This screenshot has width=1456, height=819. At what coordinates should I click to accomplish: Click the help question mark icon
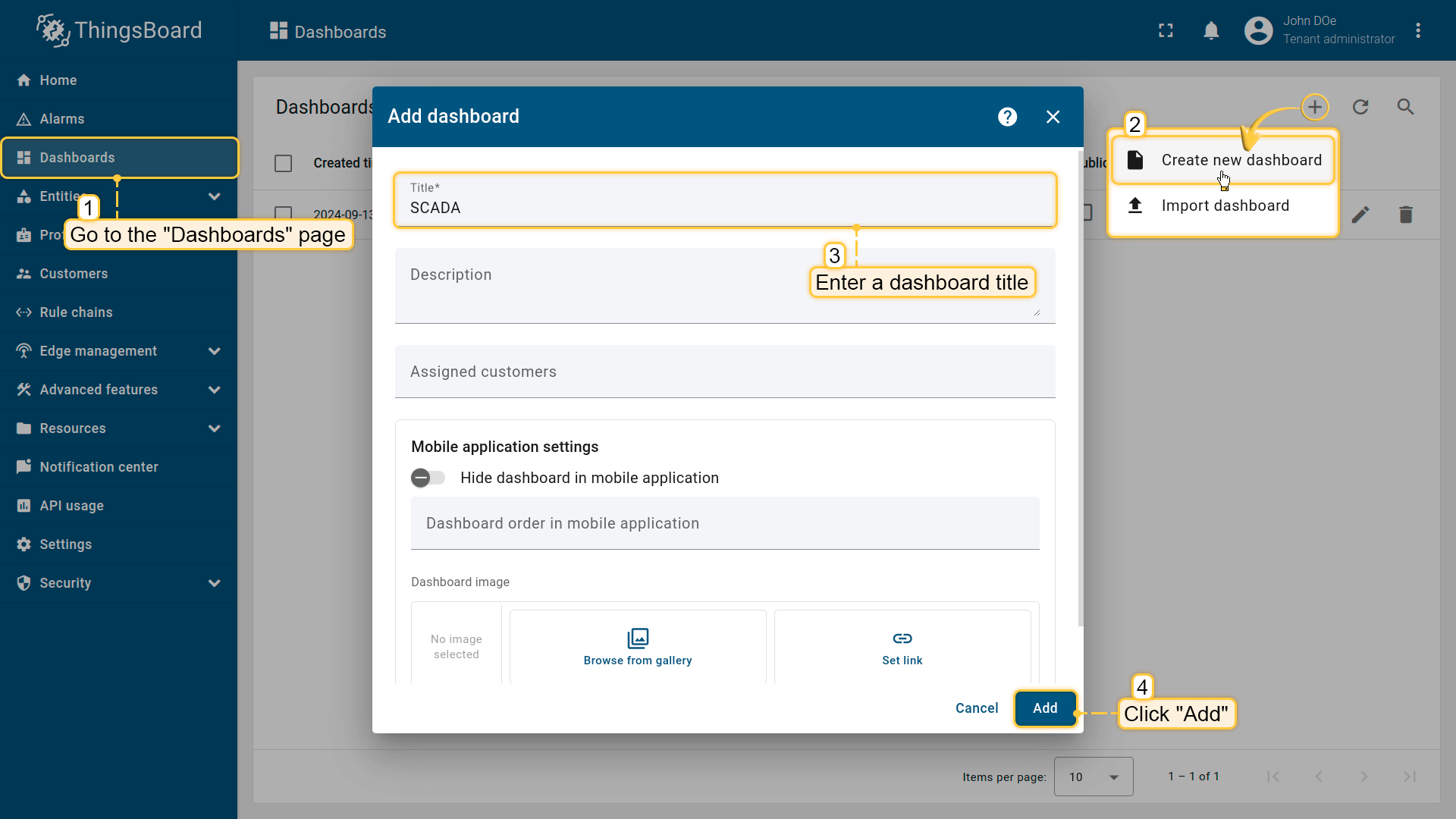(x=1007, y=117)
